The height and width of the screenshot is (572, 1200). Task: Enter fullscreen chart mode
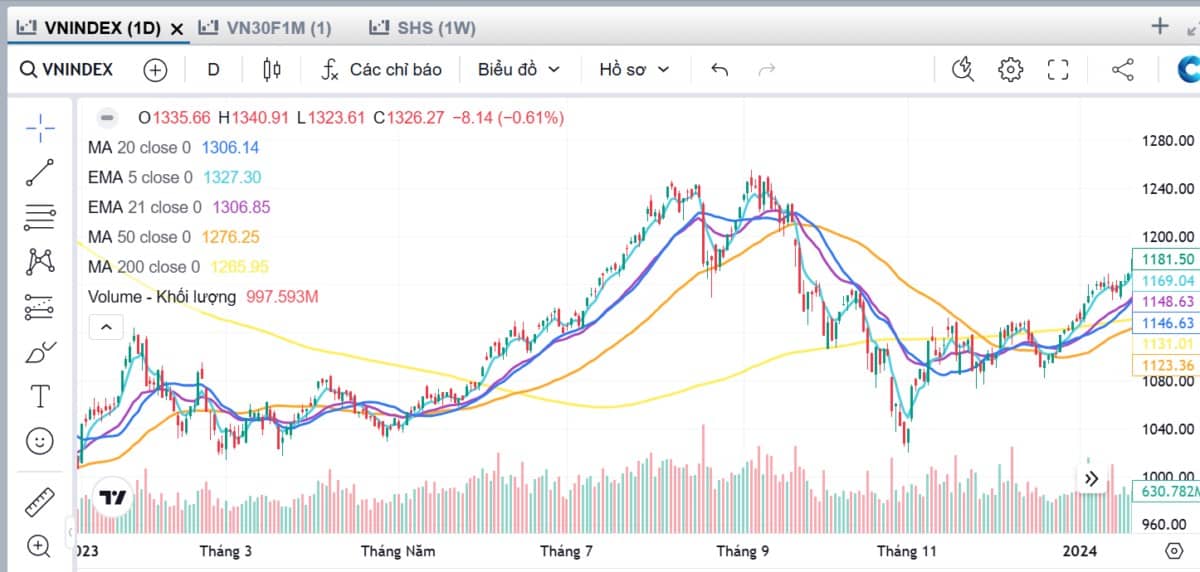[1058, 70]
